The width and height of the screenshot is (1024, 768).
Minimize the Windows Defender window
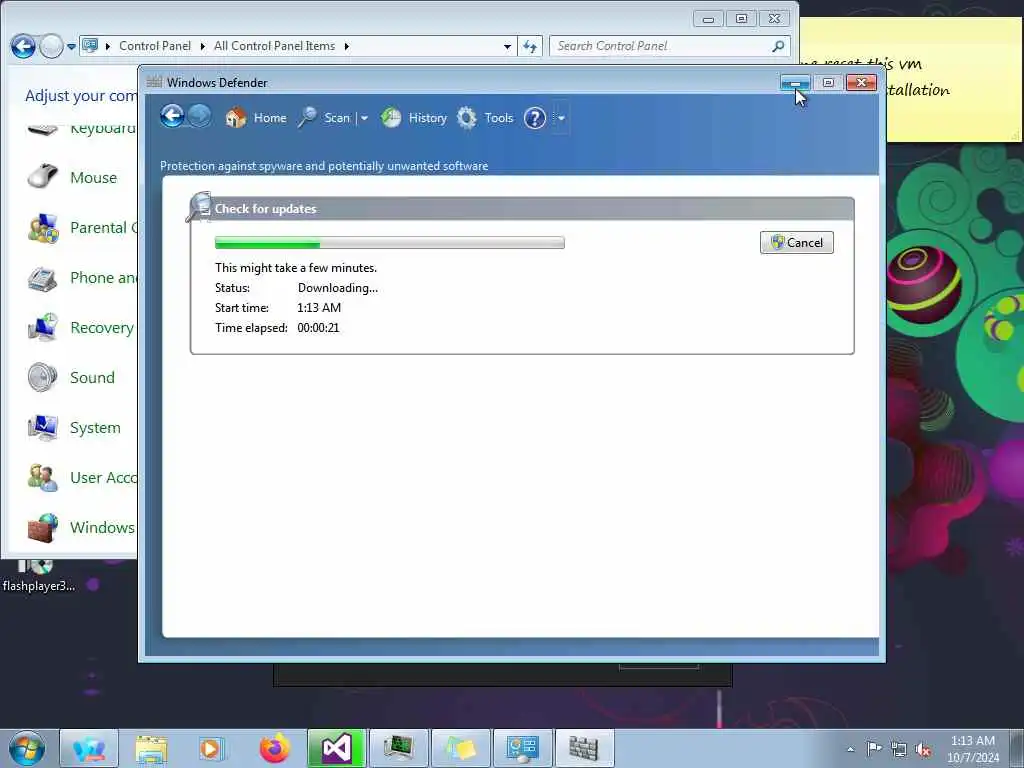[795, 83]
